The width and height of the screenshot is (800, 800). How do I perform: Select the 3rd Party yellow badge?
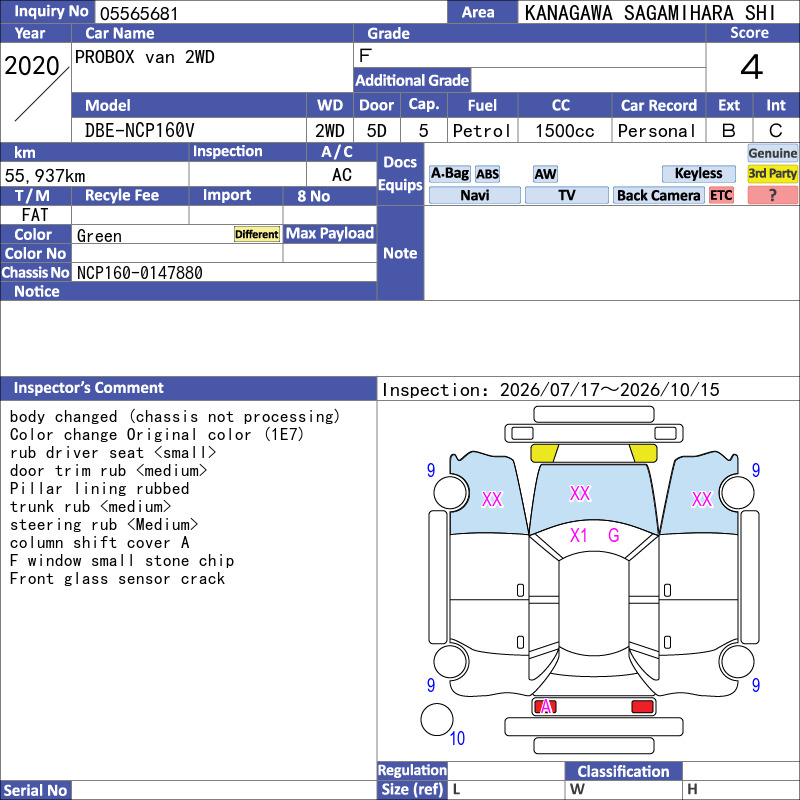(772, 173)
